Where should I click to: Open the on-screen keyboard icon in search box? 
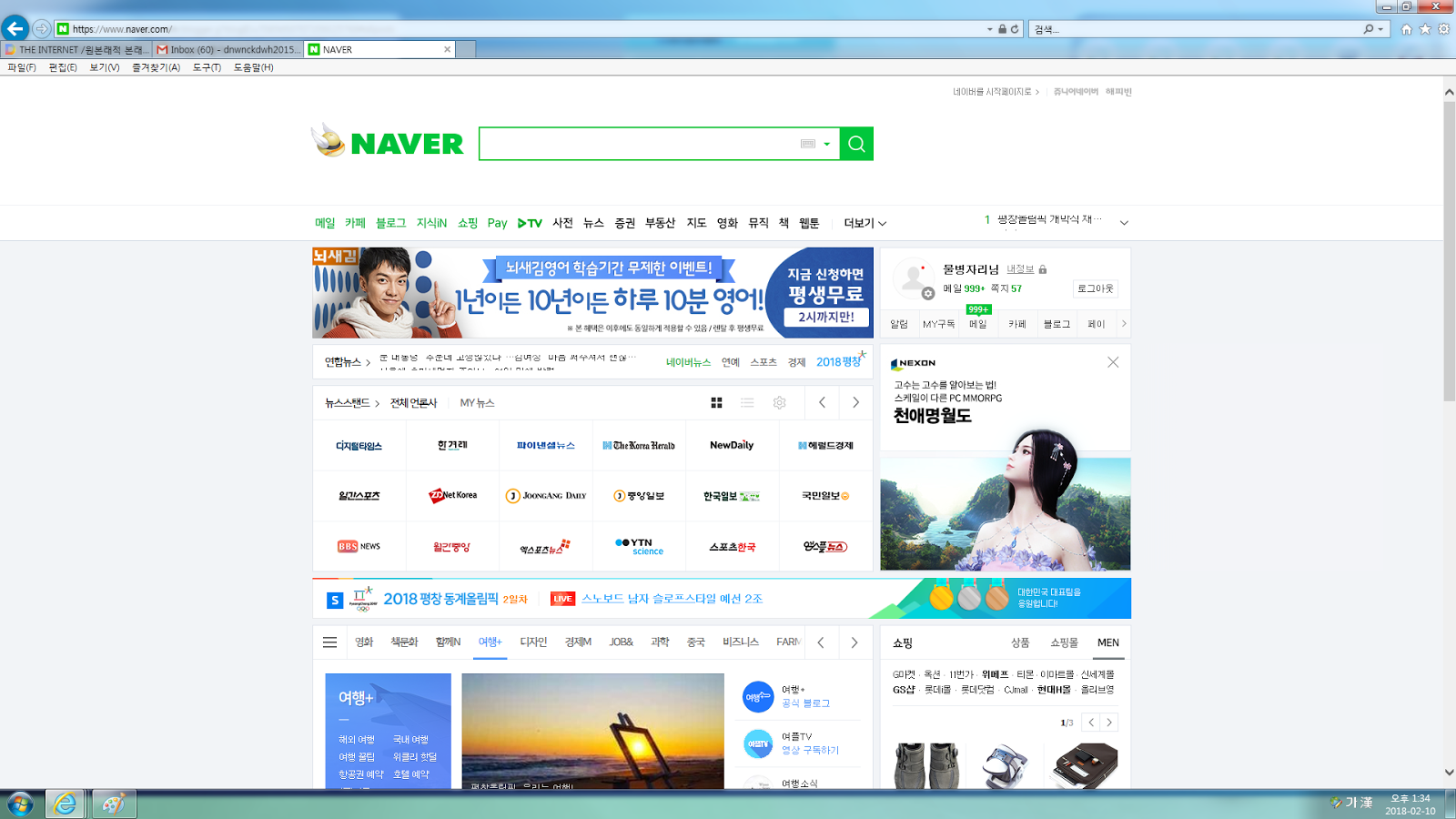tap(808, 144)
